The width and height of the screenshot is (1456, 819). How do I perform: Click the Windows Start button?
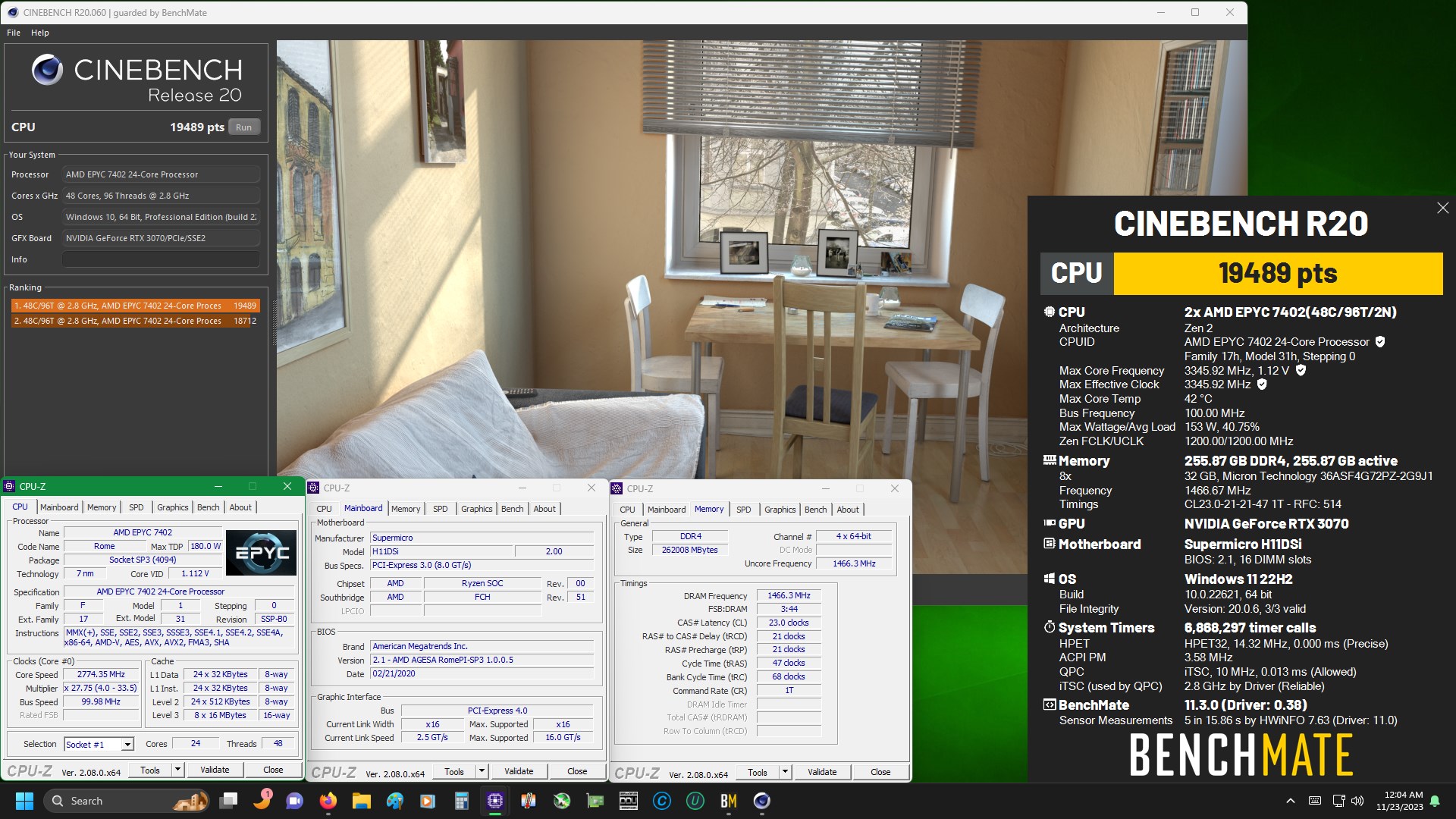[24, 801]
